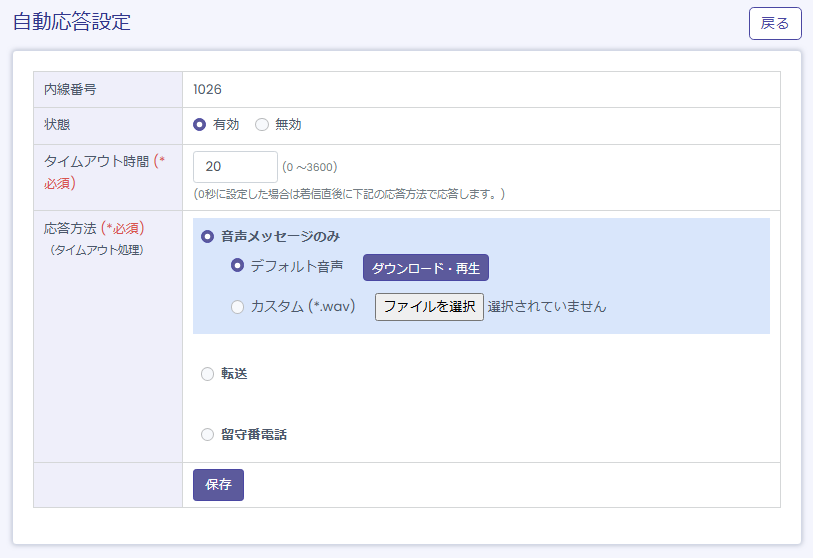The height and width of the screenshot is (558, 813).
Task: Choose 音声メッセージのみ response method
Action: [x=208, y=237]
